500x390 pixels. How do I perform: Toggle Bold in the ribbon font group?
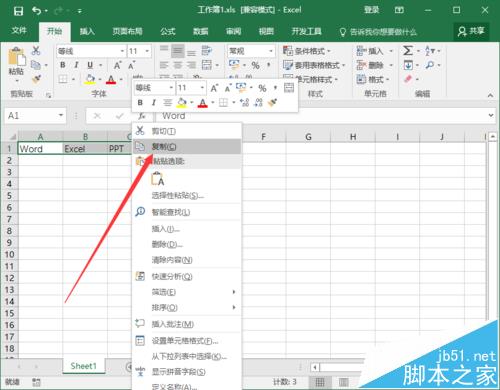tap(63, 65)
